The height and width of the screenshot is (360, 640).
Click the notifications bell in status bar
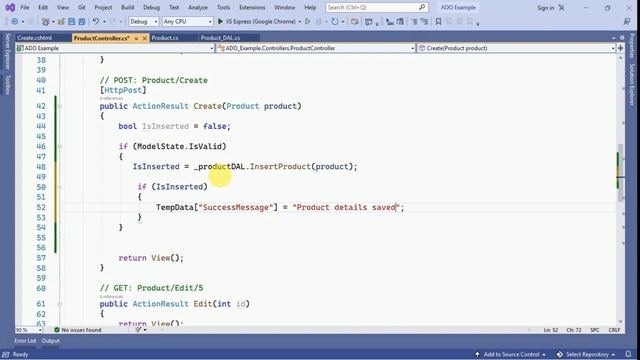pyautogui.click(x=629, y=354)
